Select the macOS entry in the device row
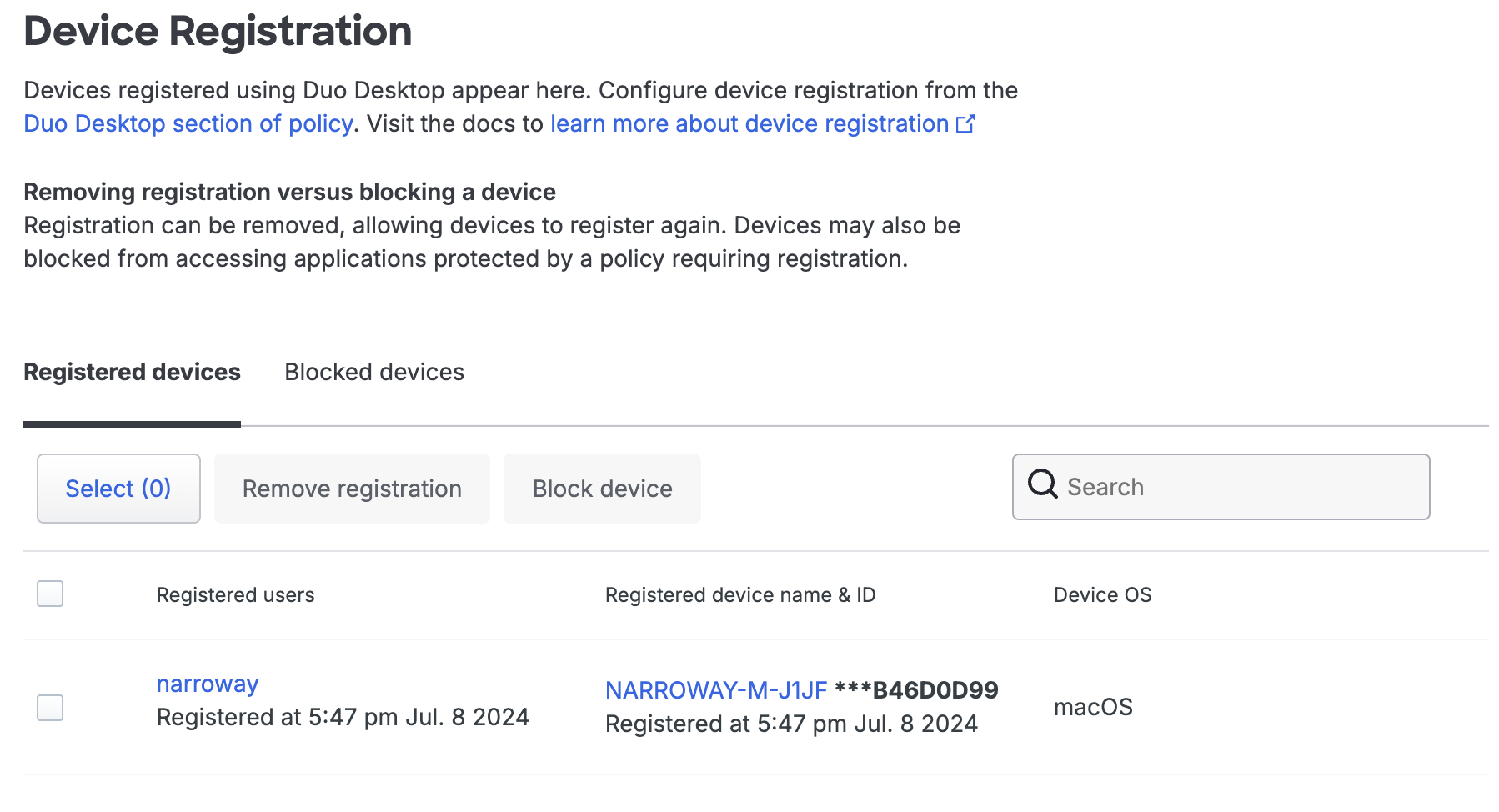Viewport: 1499px width, 812px height. [x=1093, y=706]
